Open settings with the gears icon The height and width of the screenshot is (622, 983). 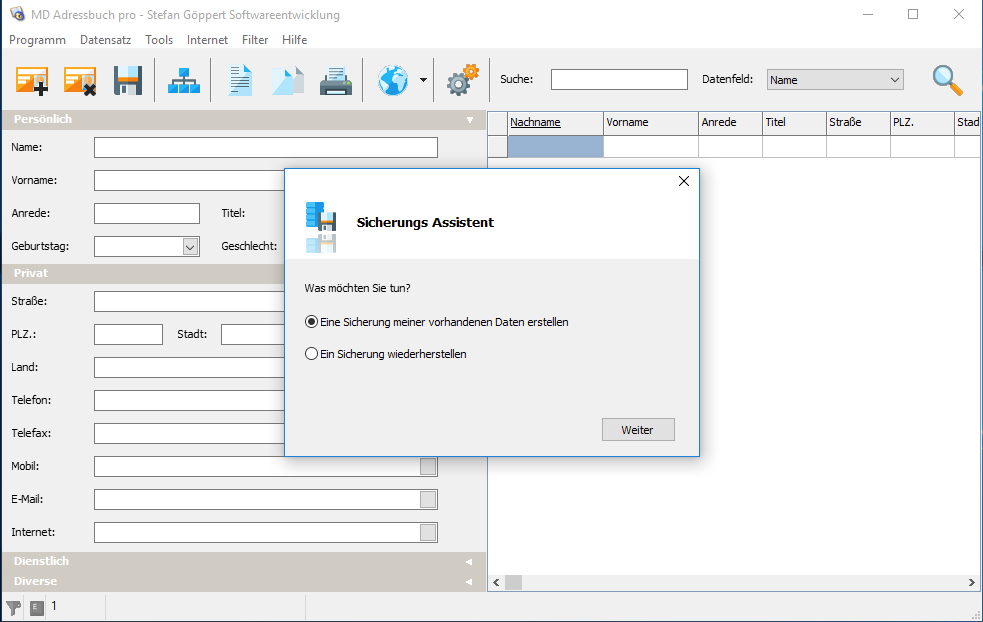[x=462, y=81]
